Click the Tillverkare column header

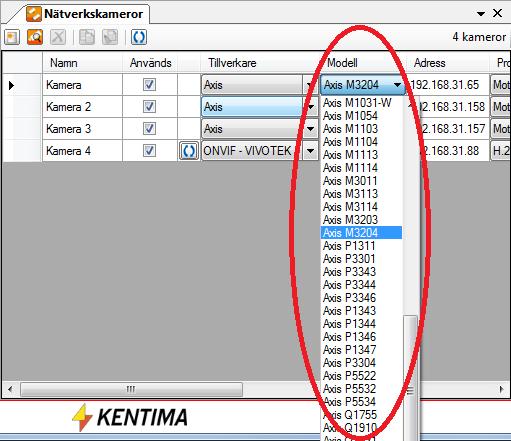point(260,63)
